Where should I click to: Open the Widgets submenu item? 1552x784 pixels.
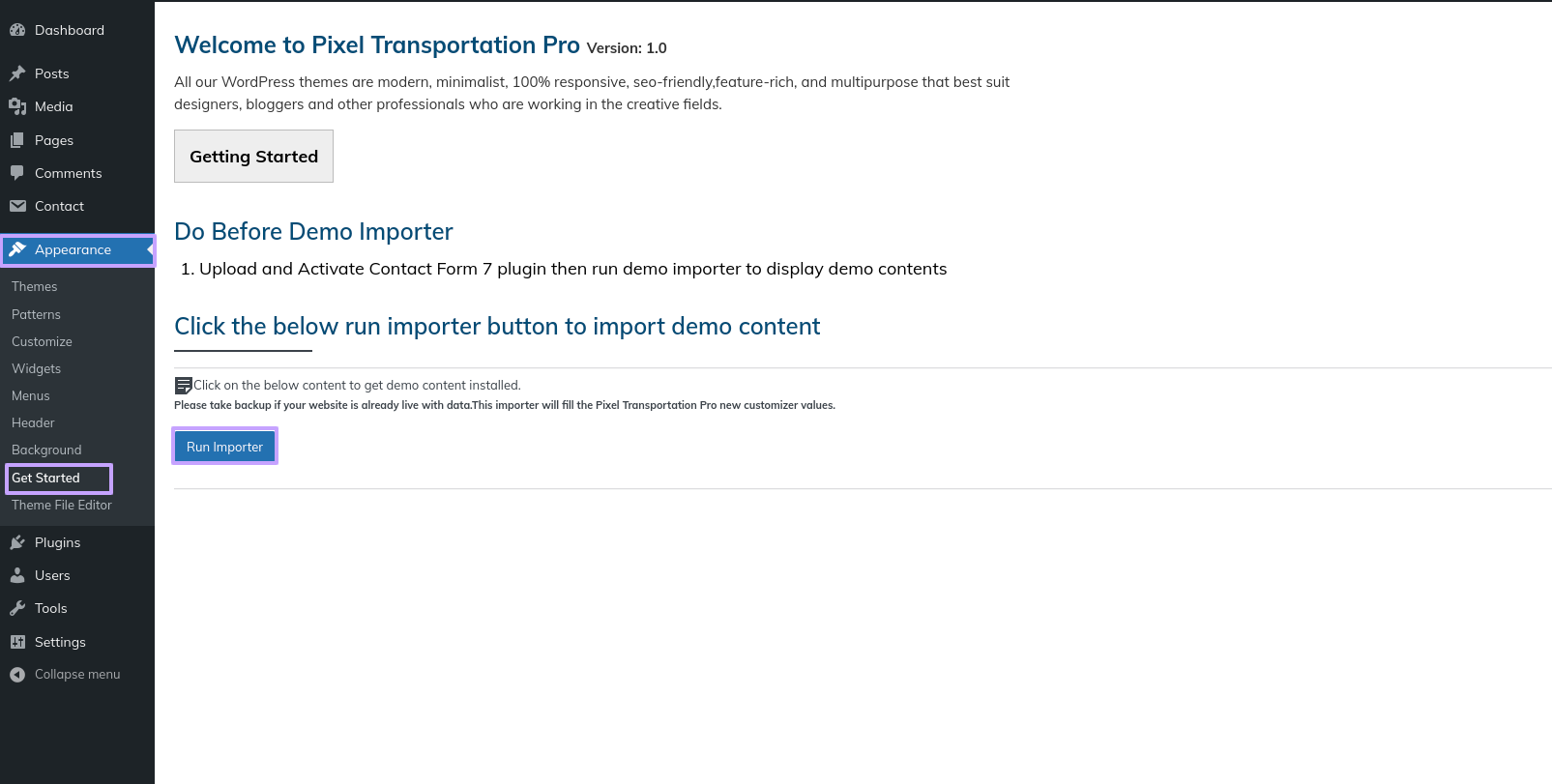point(36,368)
